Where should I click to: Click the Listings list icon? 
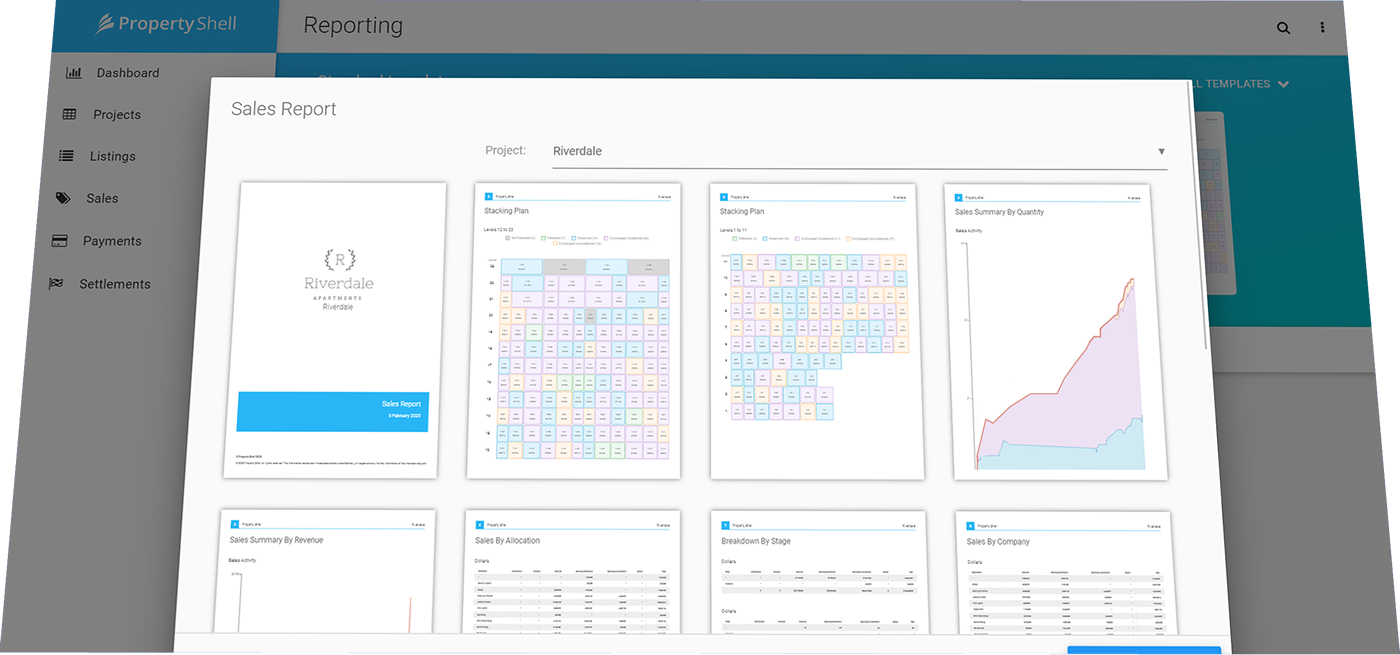tap(66, 156)
